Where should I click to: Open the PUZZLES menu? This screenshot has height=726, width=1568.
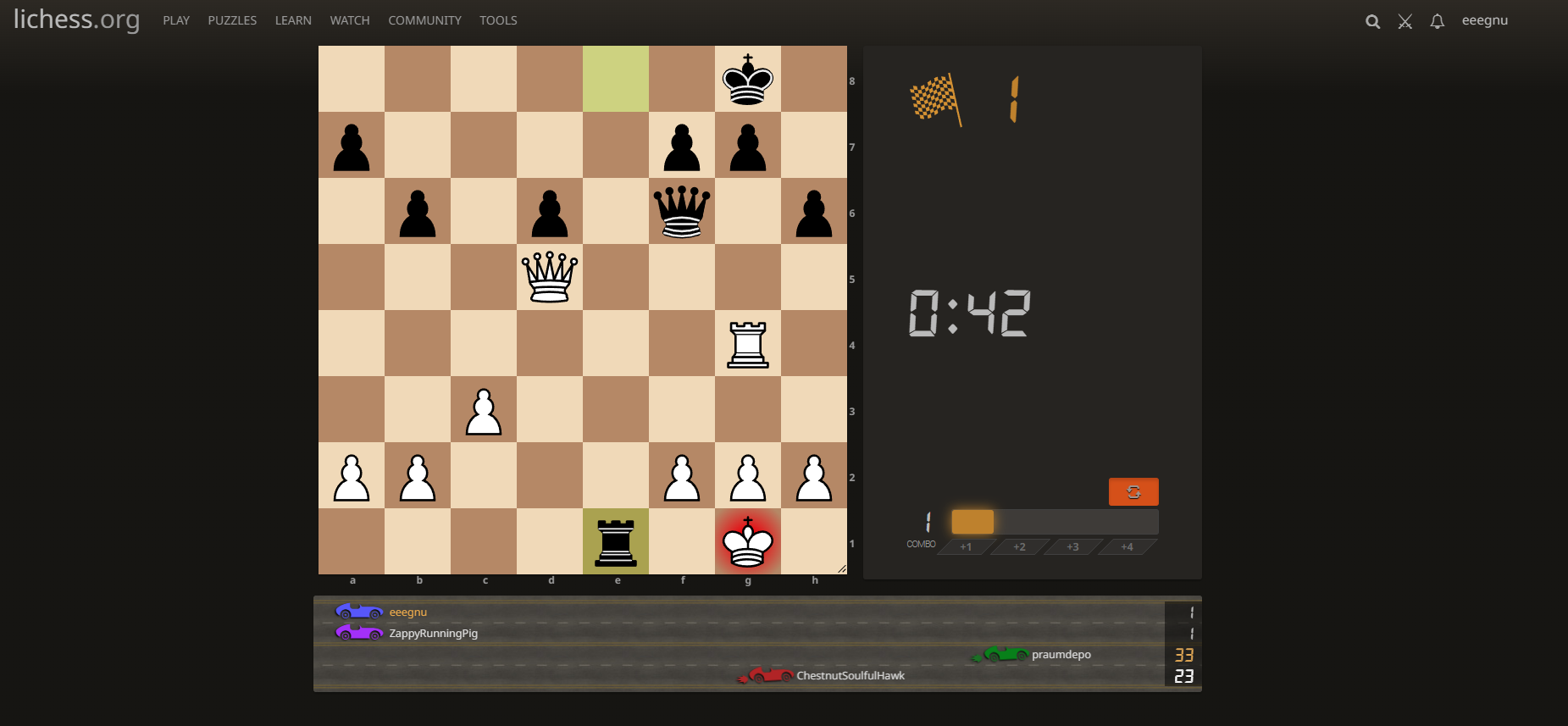(232, 20)
